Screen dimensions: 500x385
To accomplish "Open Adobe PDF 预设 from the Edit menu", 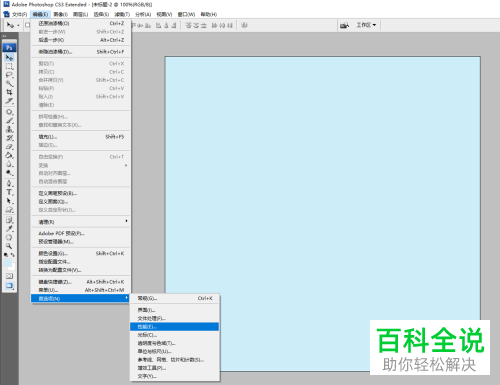I will pyautogui.click(x=80, y=233).
